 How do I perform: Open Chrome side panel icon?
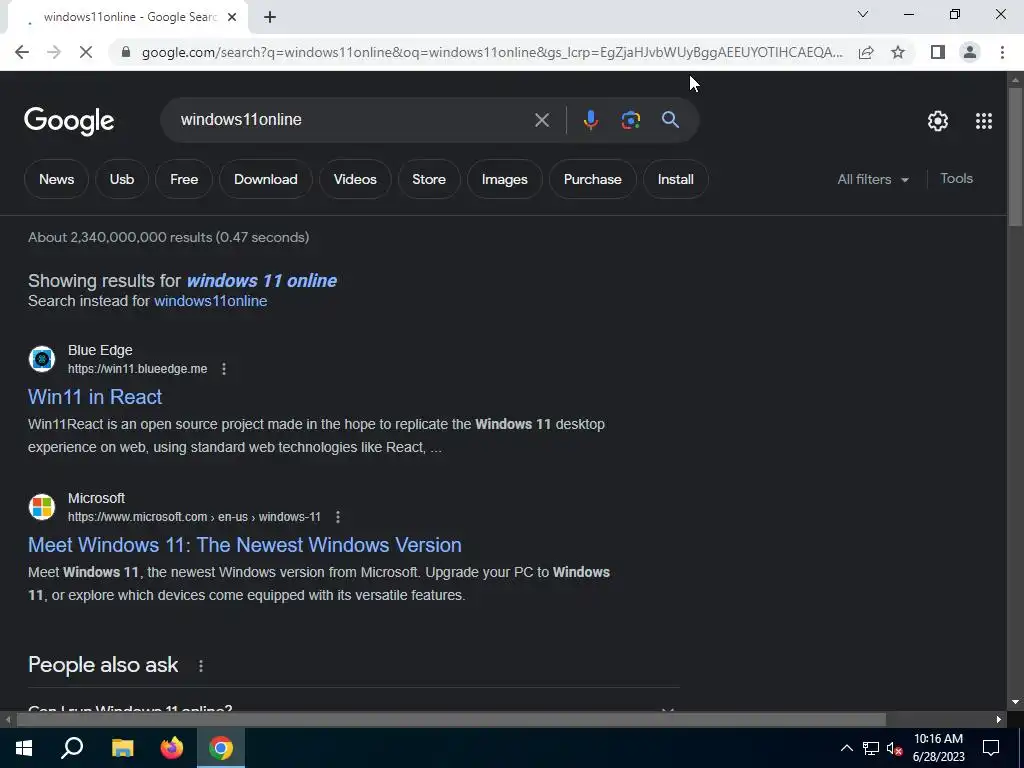click(938, 52)
